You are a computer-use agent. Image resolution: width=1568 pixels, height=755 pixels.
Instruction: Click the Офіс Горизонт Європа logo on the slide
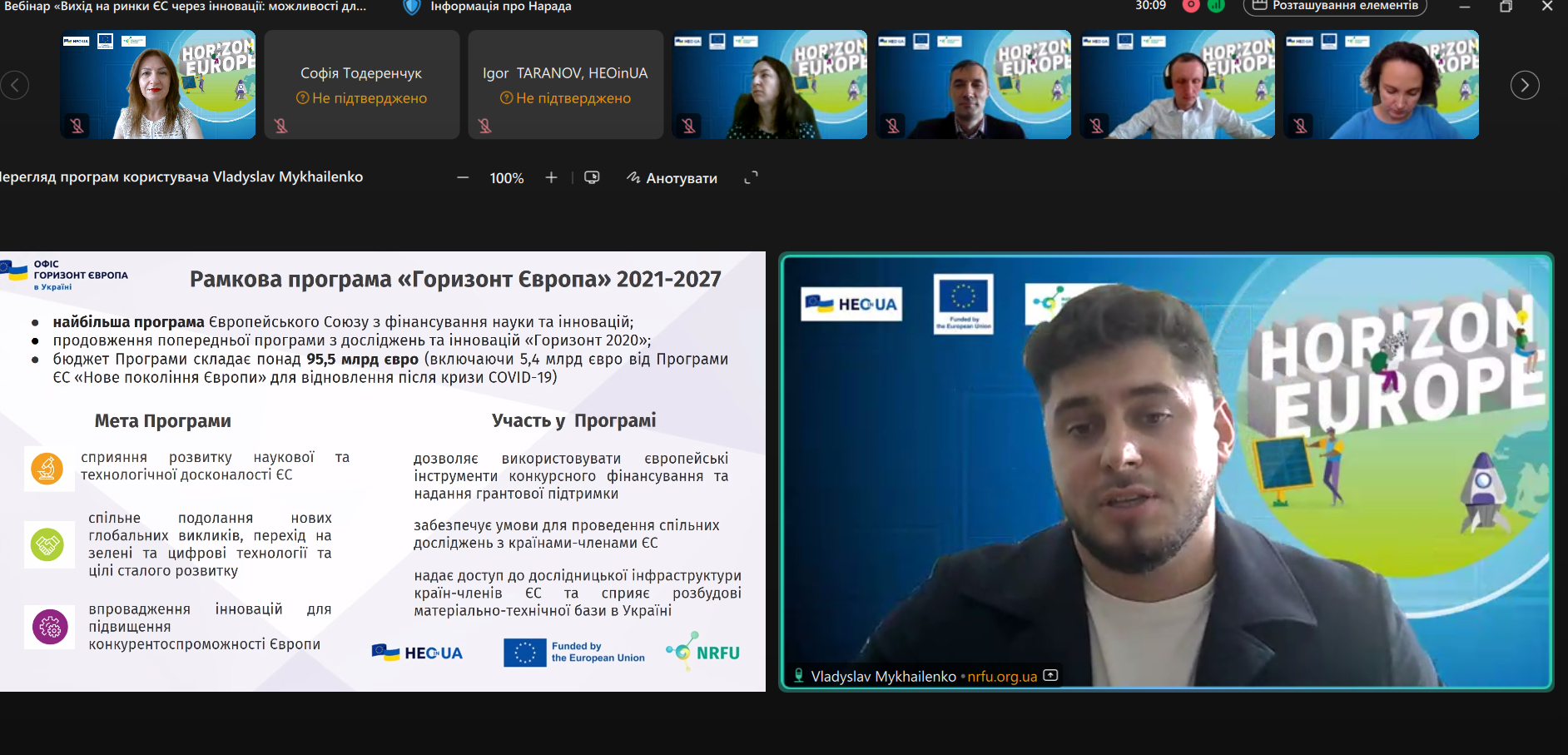65,275
